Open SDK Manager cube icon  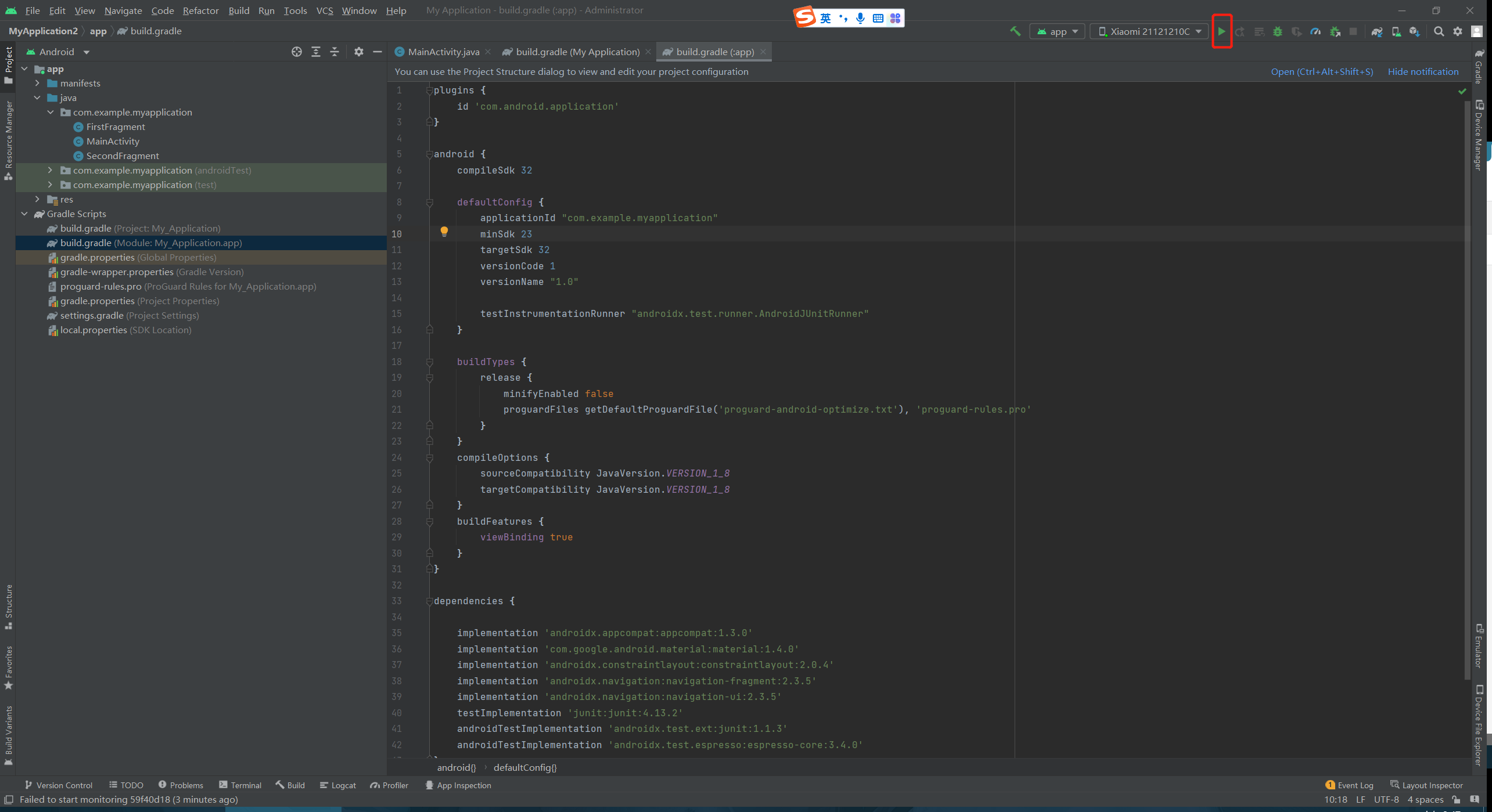point(1415,31)
